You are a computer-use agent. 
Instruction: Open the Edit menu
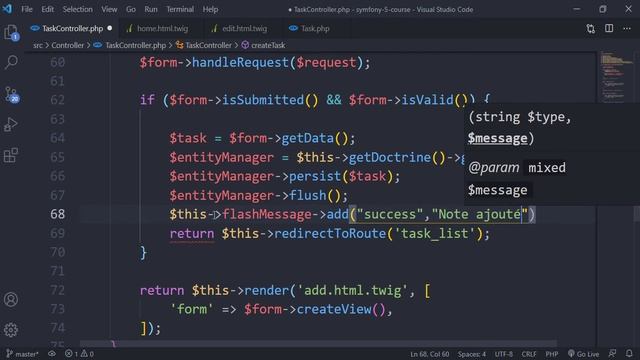(x=47, y=9)
